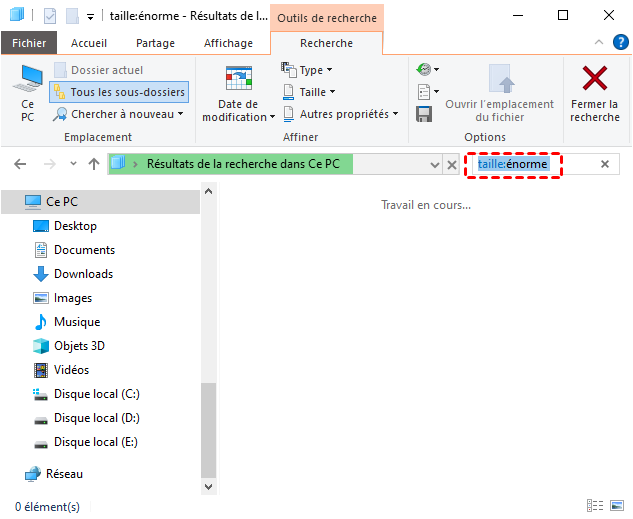Maximize the Explorer window
633x519 pixels.
pyautogui.click(x=563, y=15)
